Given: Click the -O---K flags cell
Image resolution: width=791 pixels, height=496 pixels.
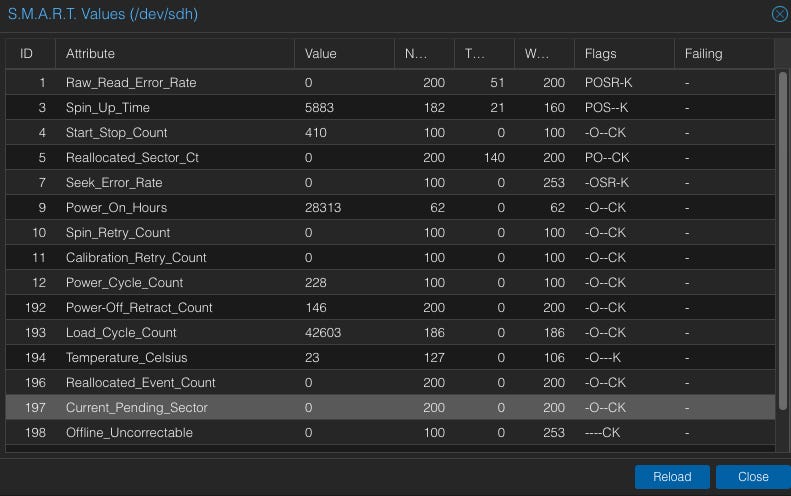Looking at the screenshot, I should (602, 358).
